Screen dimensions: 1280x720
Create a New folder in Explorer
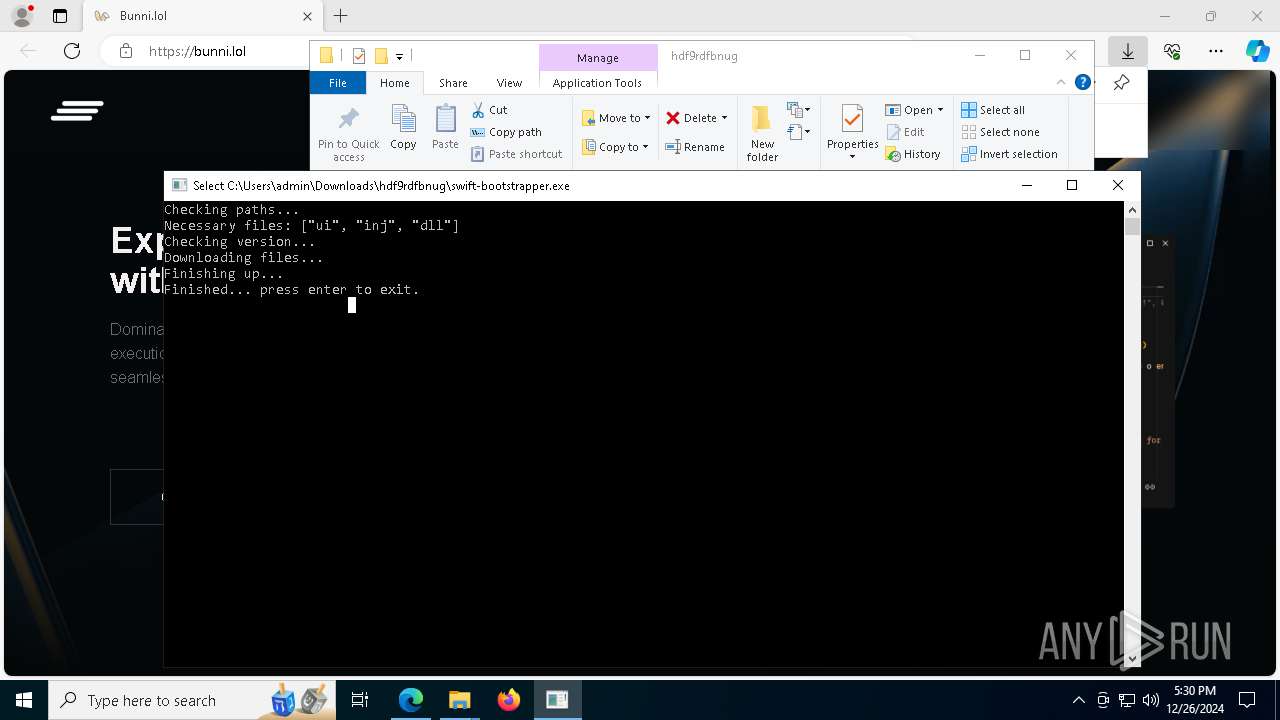(x=762, y=133)
